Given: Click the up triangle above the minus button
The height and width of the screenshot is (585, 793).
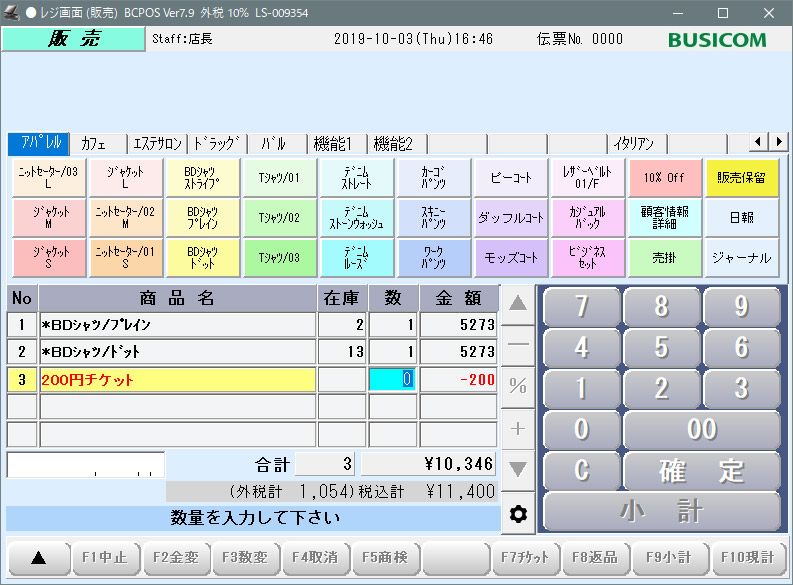Looking at the screenshot, I should [518, 303].
